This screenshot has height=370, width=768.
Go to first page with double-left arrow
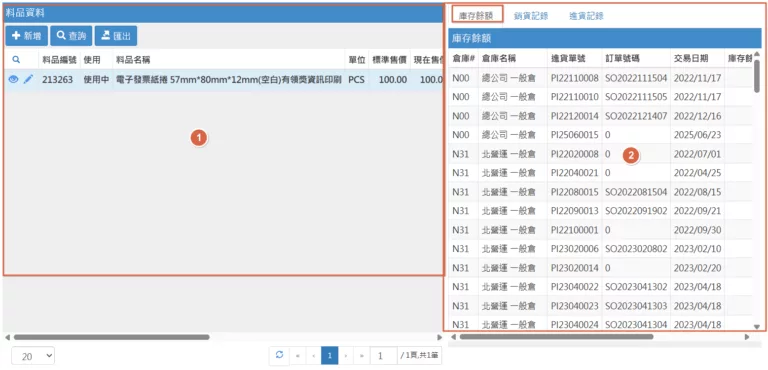pos(297,356)
